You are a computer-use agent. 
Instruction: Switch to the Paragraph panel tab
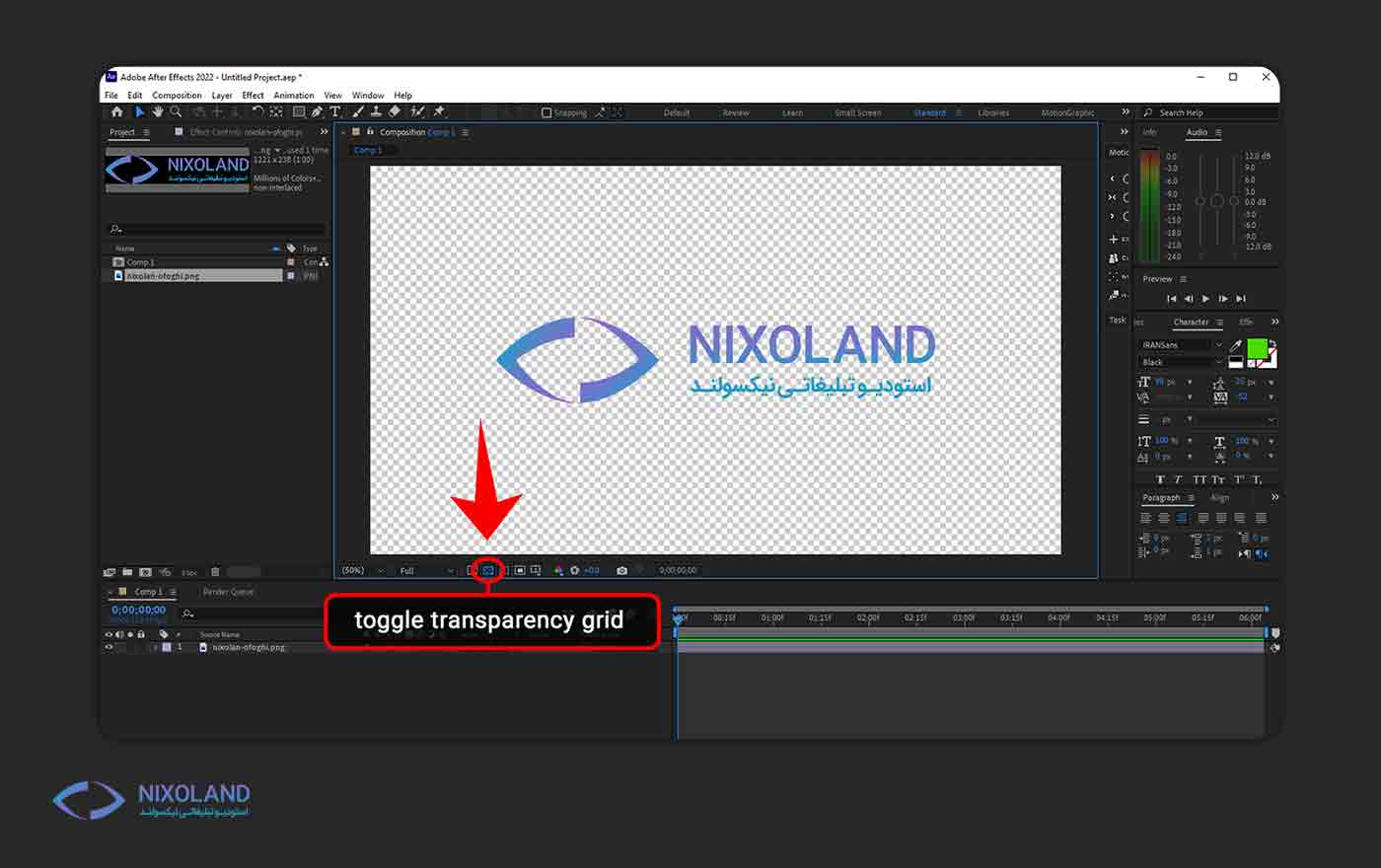[1161, 498]
